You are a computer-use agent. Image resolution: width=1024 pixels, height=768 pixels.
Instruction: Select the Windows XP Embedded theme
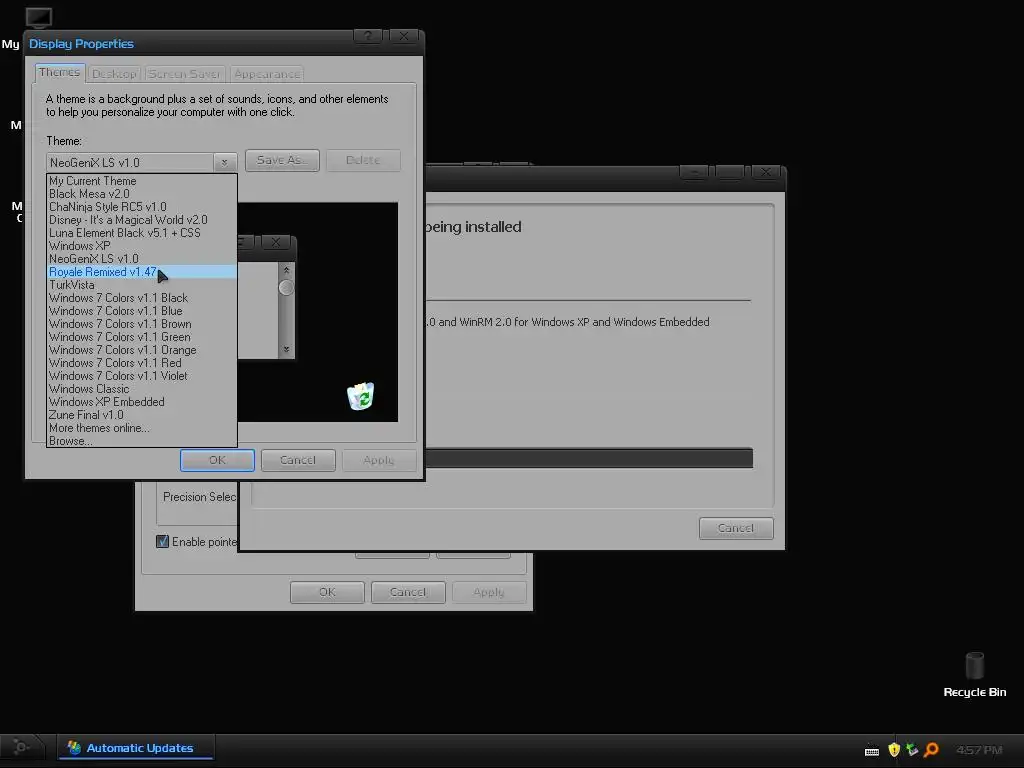point(142,402)
